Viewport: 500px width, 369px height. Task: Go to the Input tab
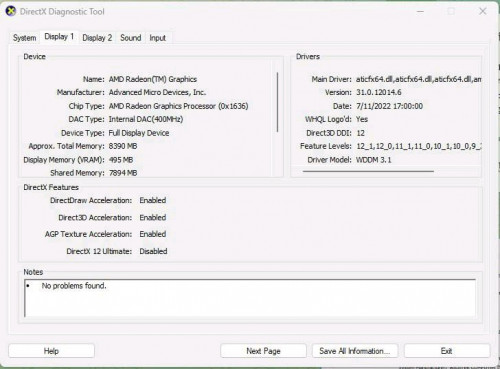click(x=158, y=38)
